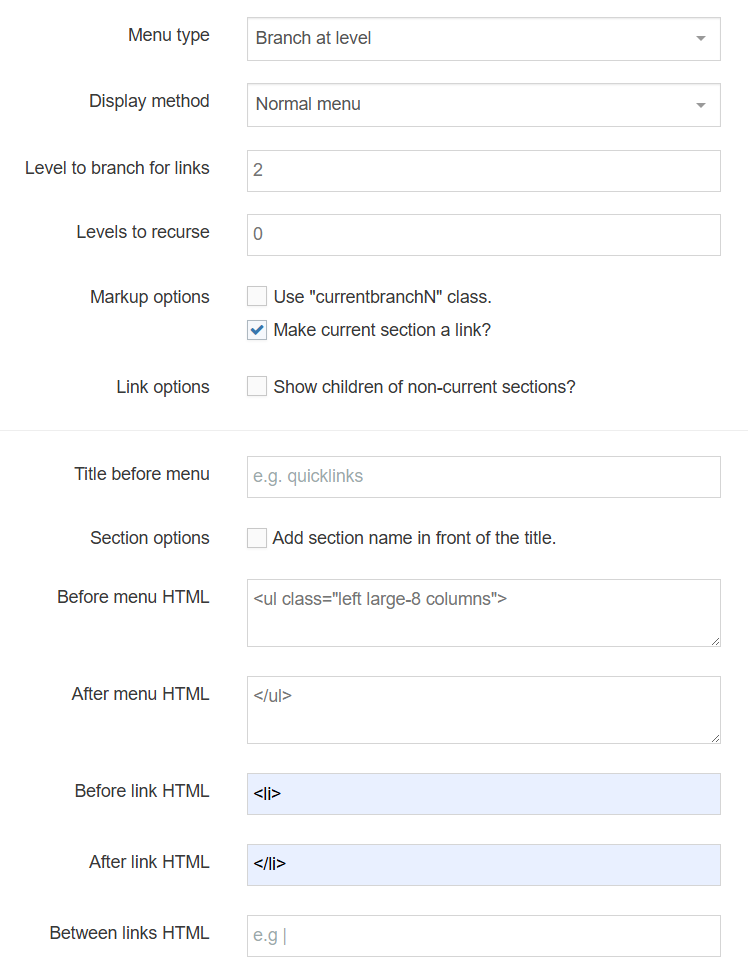Click the After menu HTML resize grip
This screenshot has height=969, width=748.
[714, 737]
